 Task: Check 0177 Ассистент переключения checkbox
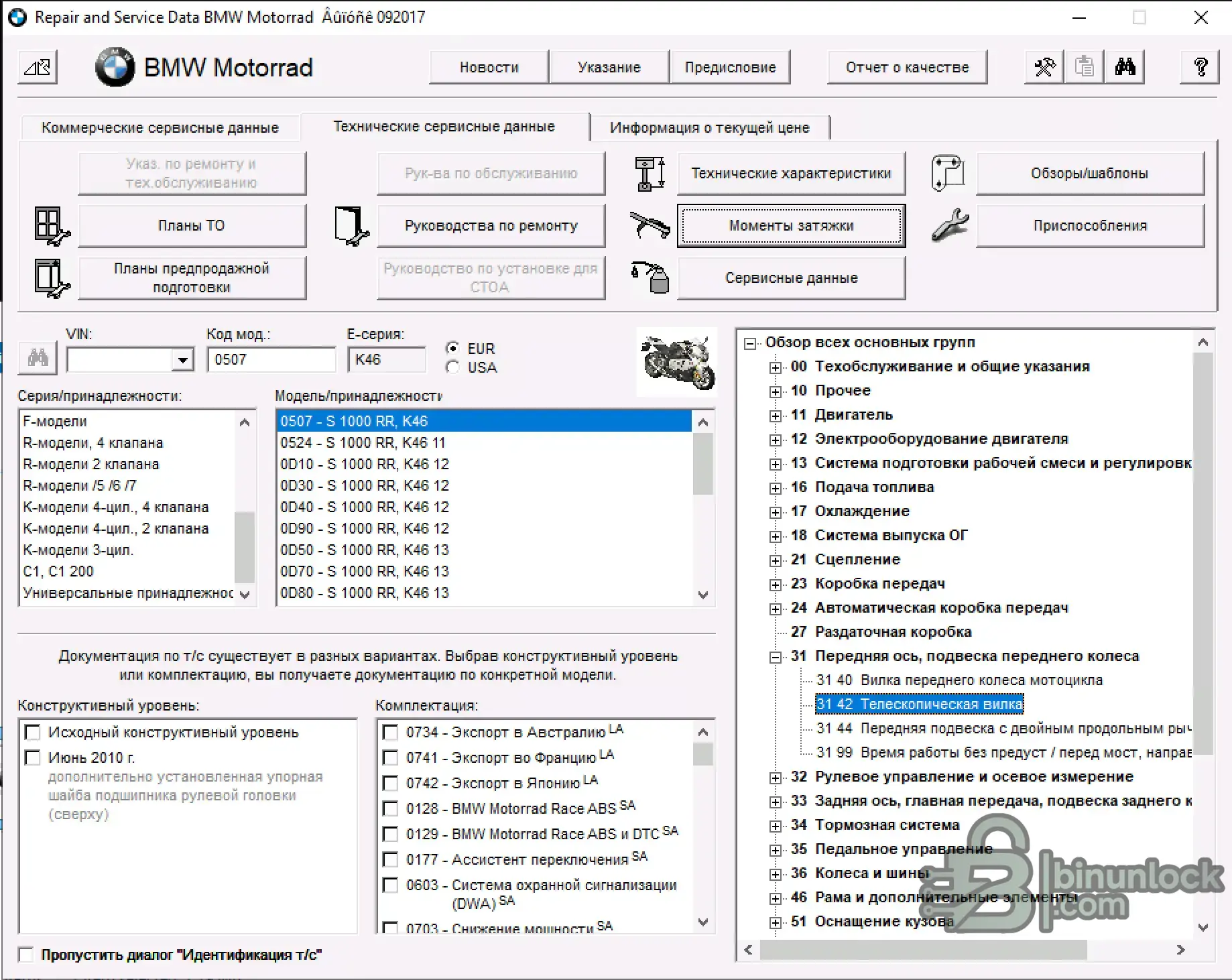click(x=390, y=859)
